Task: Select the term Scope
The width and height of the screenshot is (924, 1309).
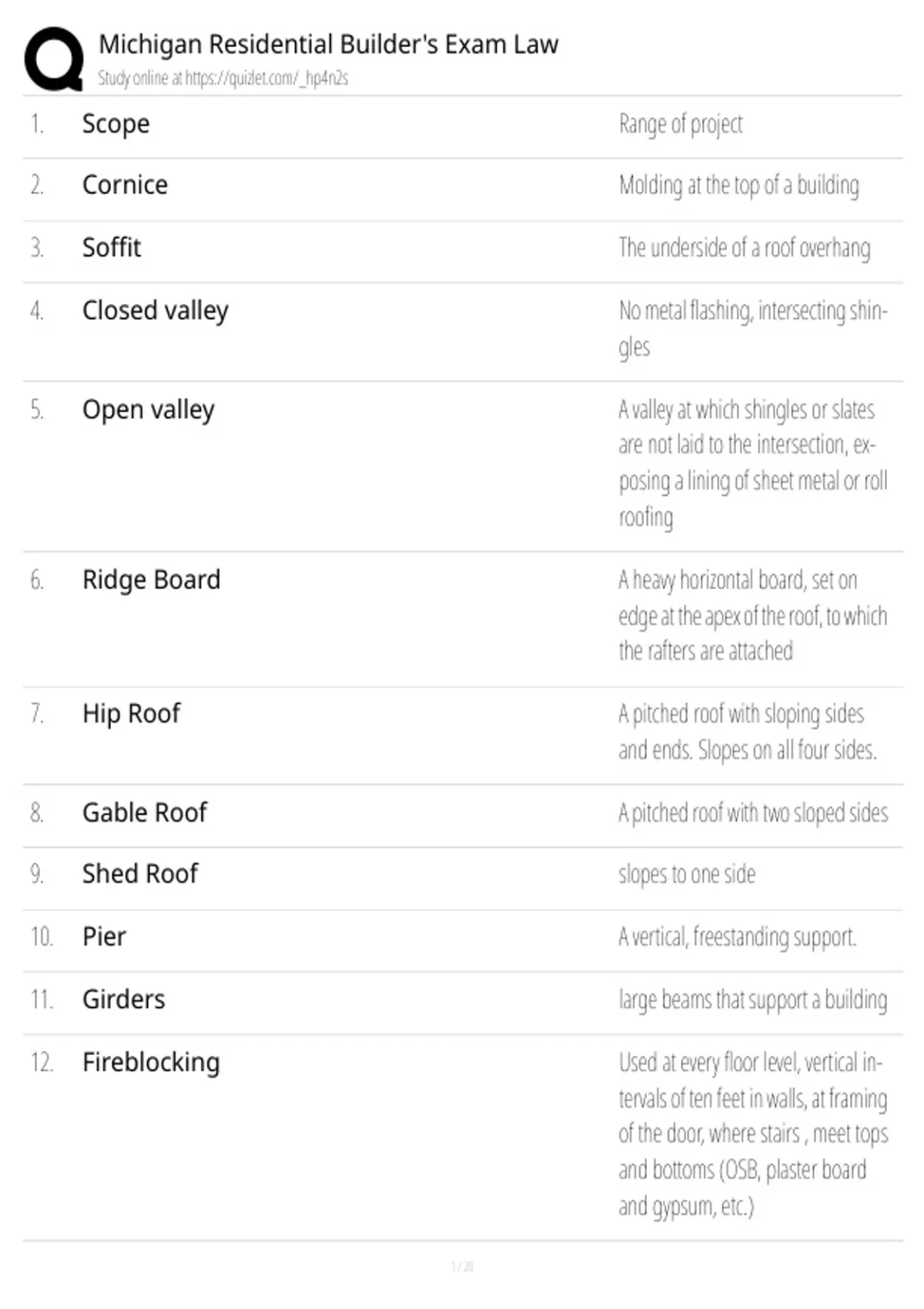Action: coord(116,124)
